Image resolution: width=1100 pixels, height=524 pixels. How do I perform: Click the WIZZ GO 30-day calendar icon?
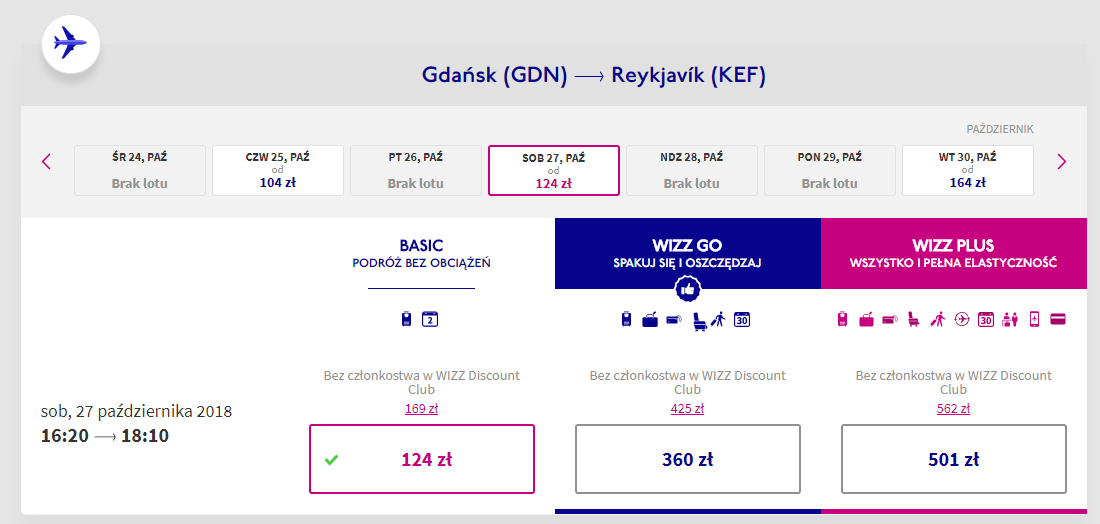point(742,320)
